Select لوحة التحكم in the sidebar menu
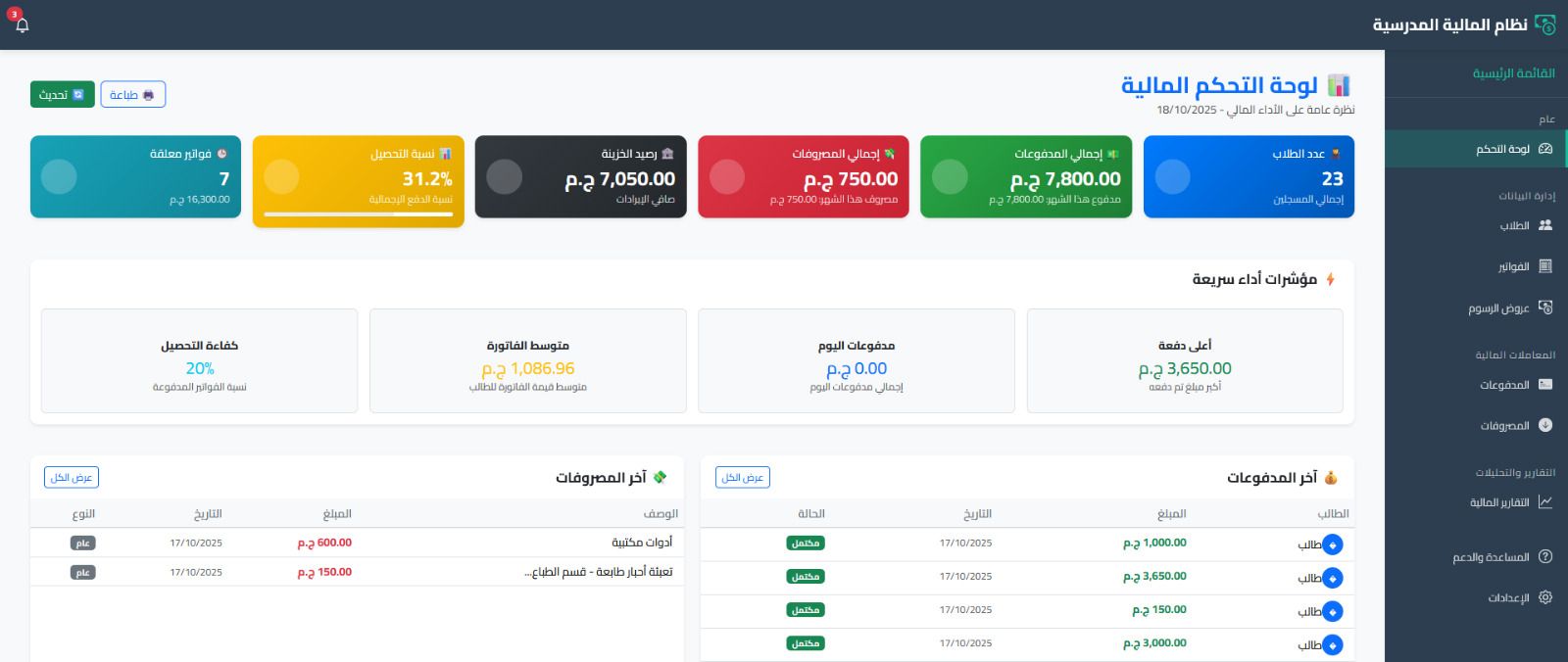The image size is (1568, 662). [x=1502, y=149]
